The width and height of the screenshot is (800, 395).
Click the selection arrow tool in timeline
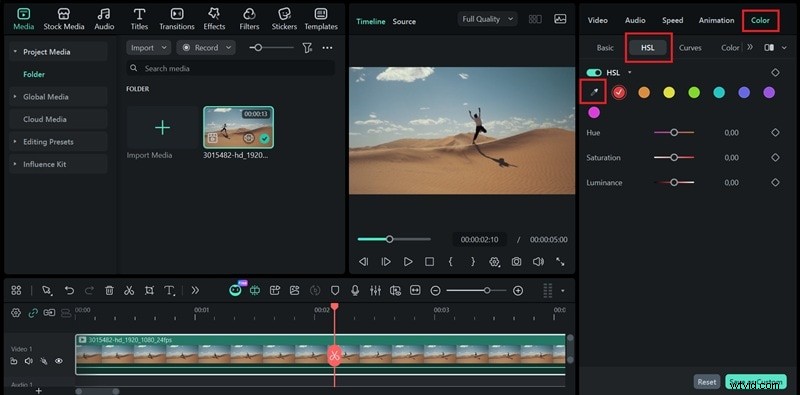pyautogui.click(x=47, y=290)
